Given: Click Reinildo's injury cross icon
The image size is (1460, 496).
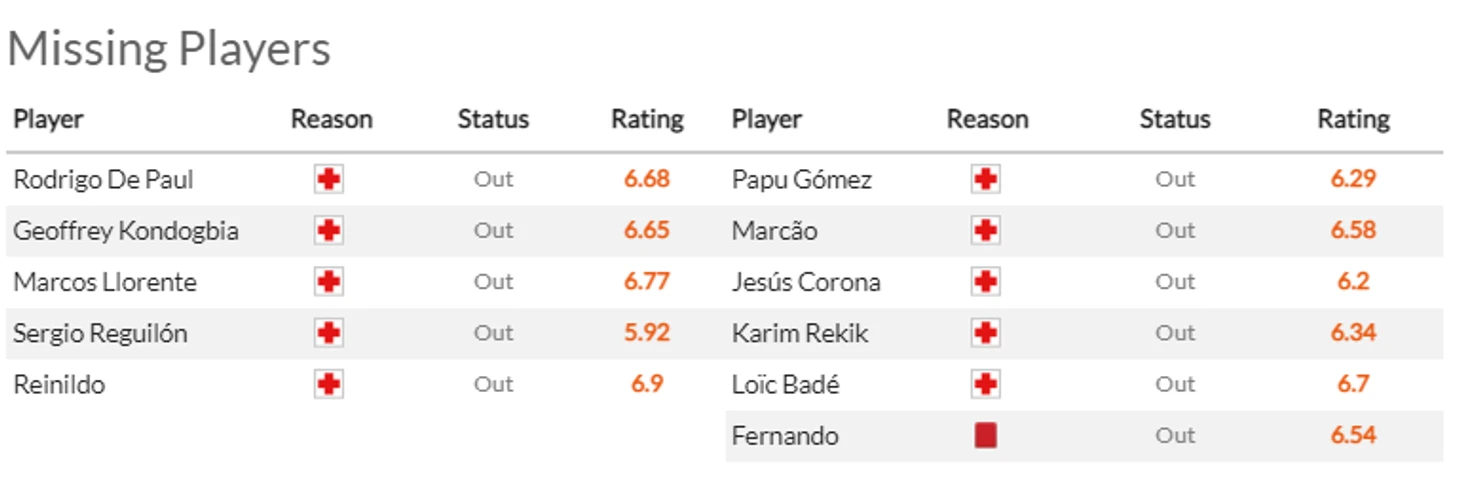Looking at the screenshot, I should click(329, 384).
